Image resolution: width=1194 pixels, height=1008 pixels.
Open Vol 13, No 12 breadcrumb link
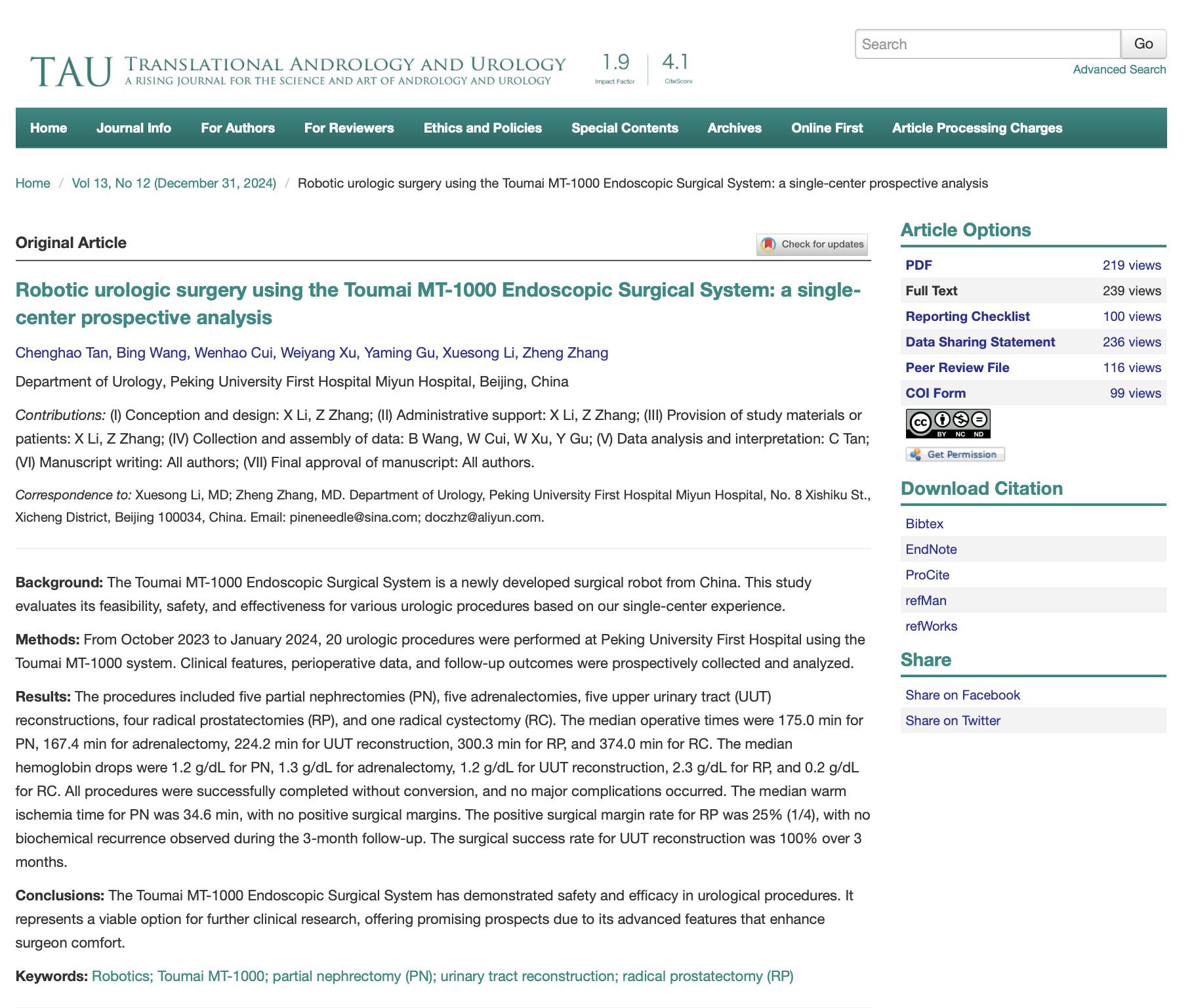click(x=174, y=183)
